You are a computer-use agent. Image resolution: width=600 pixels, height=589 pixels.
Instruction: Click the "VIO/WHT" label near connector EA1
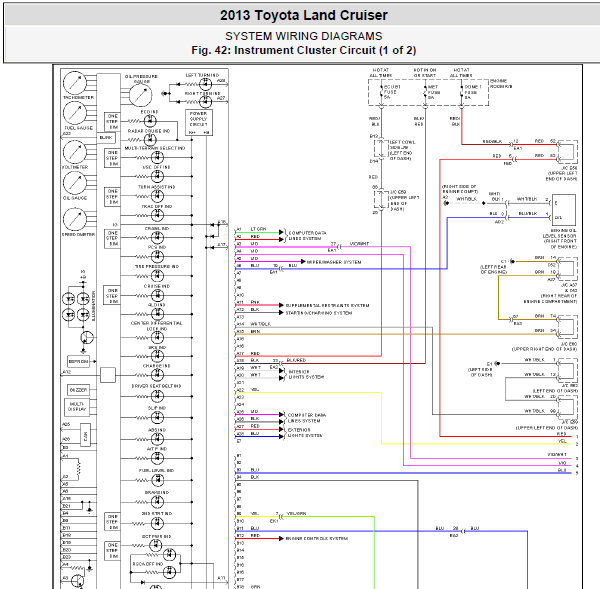[359, 243]
